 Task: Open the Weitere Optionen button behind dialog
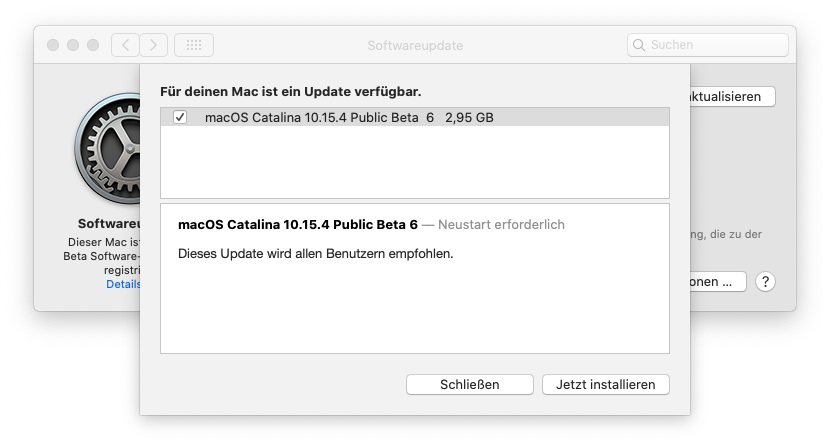coord(718,282)
